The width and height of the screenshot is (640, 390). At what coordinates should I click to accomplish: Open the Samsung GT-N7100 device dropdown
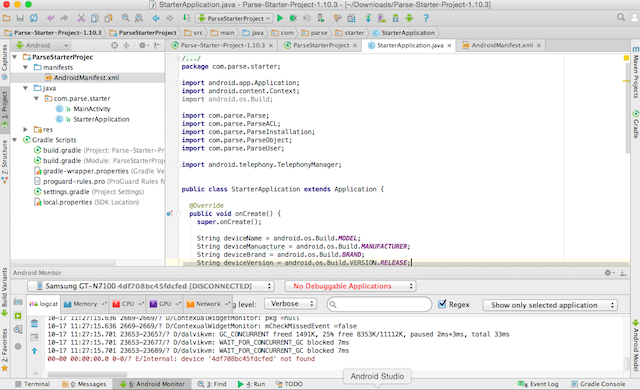coord(151,286)
